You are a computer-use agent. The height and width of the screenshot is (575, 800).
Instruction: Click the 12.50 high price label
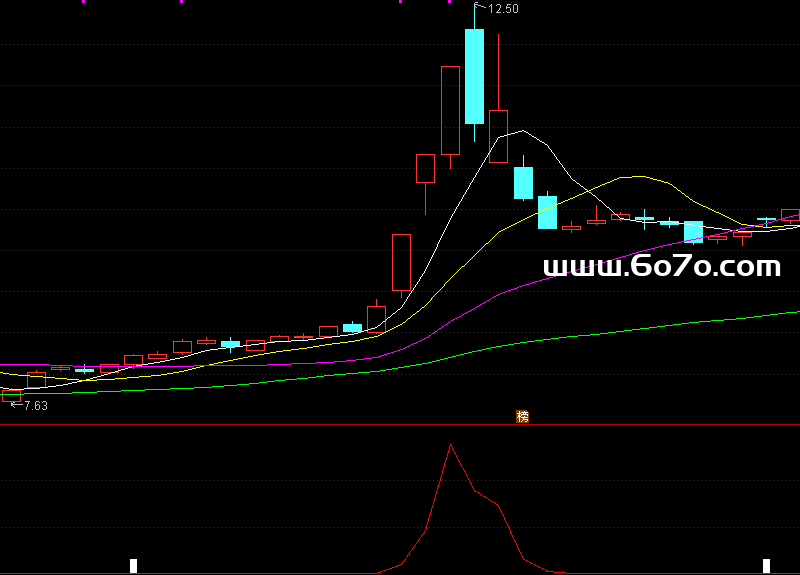[x=503, y=9]
